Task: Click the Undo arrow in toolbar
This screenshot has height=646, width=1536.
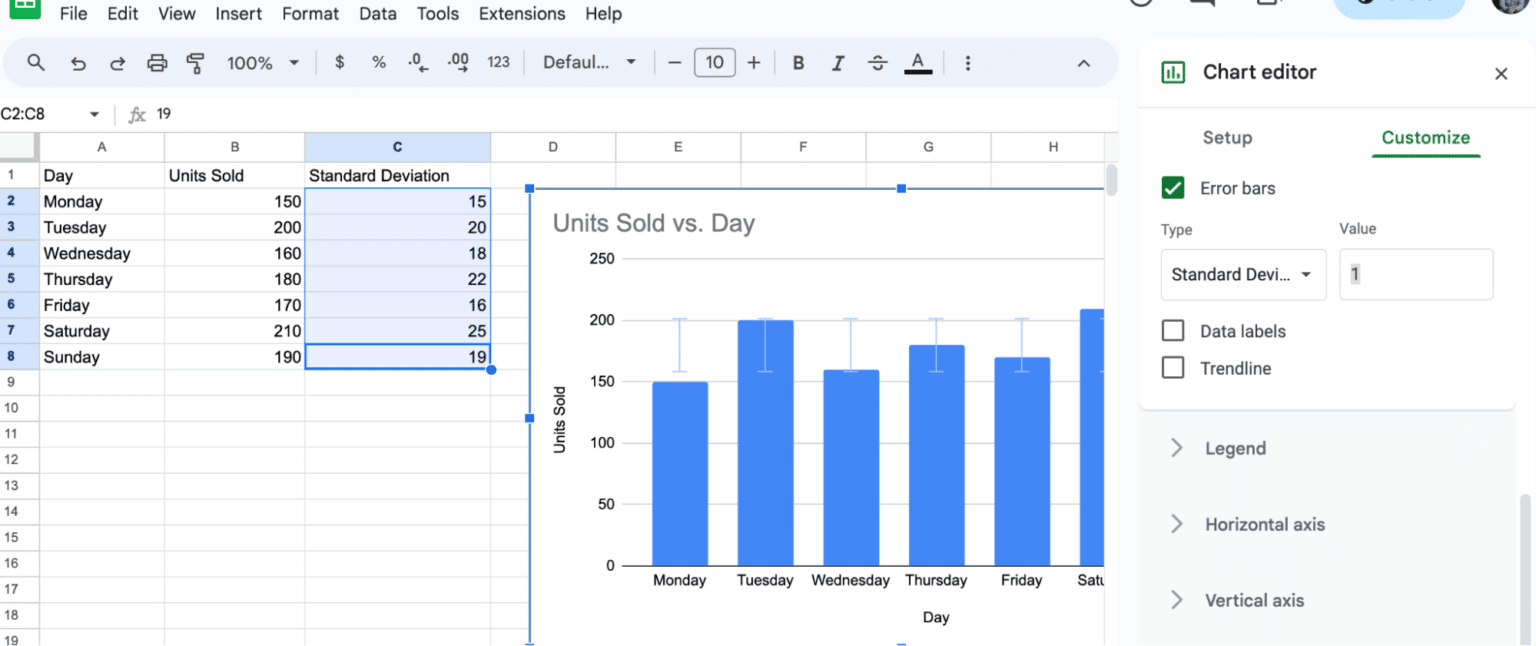Action: [78, 63]
